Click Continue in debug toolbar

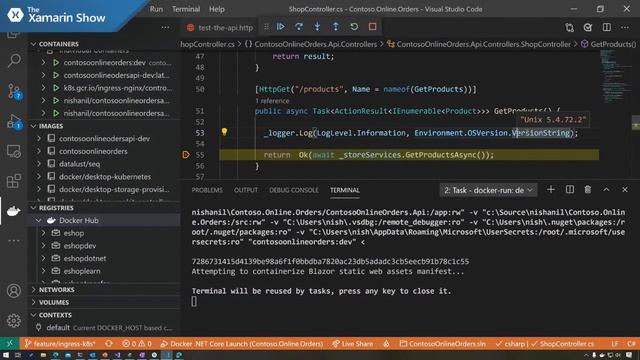(281, 27)
